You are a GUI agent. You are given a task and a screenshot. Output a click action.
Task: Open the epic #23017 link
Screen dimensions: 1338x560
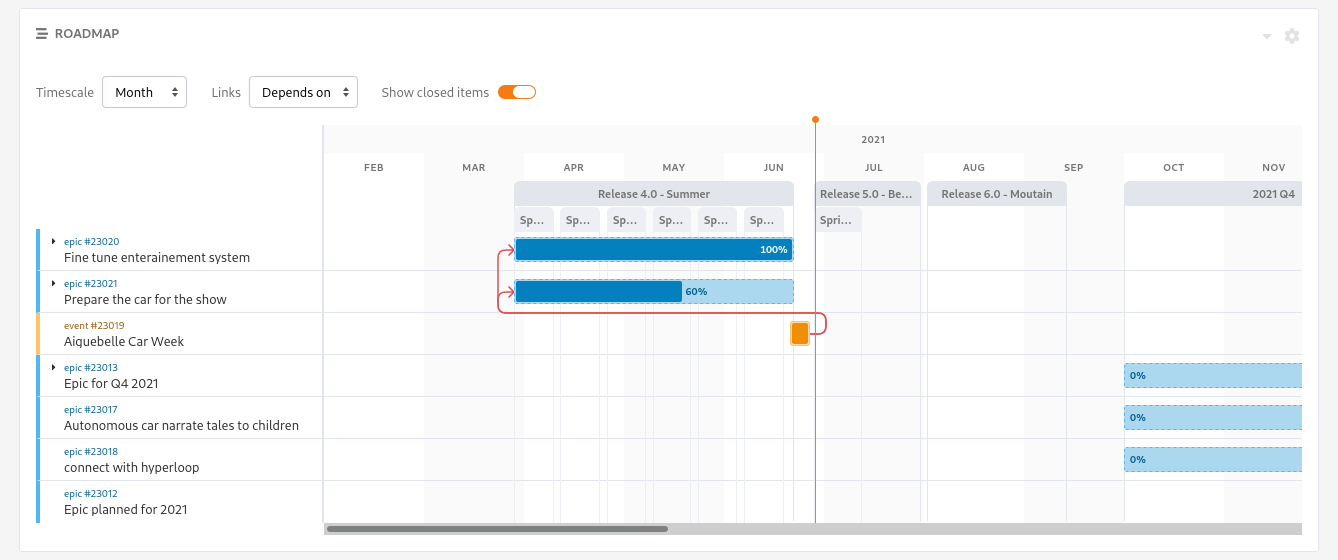[90, 410]
